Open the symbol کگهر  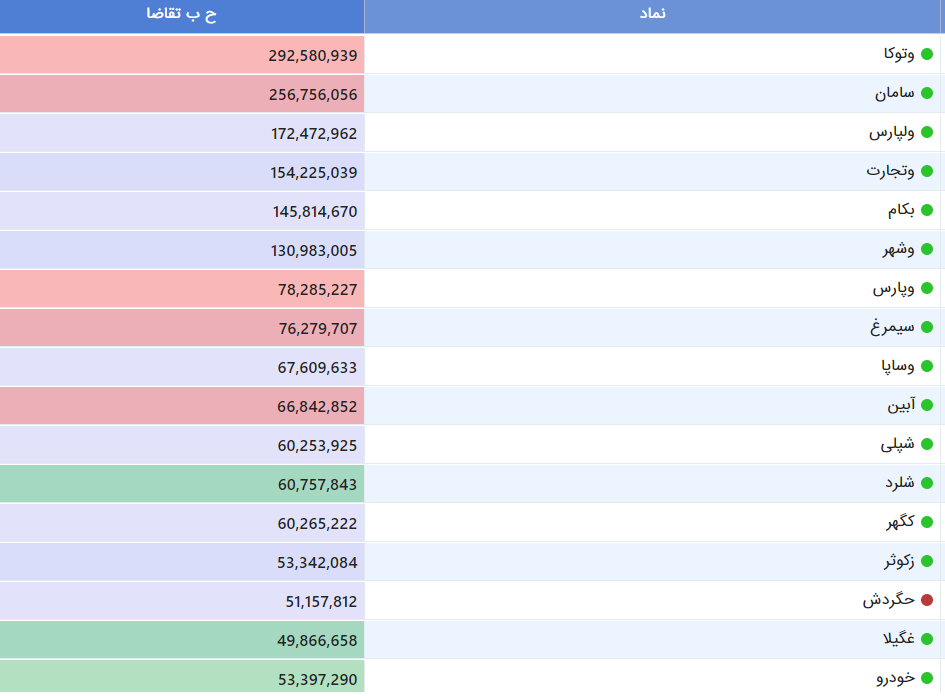pyautogui.click(x=900, y=522)
